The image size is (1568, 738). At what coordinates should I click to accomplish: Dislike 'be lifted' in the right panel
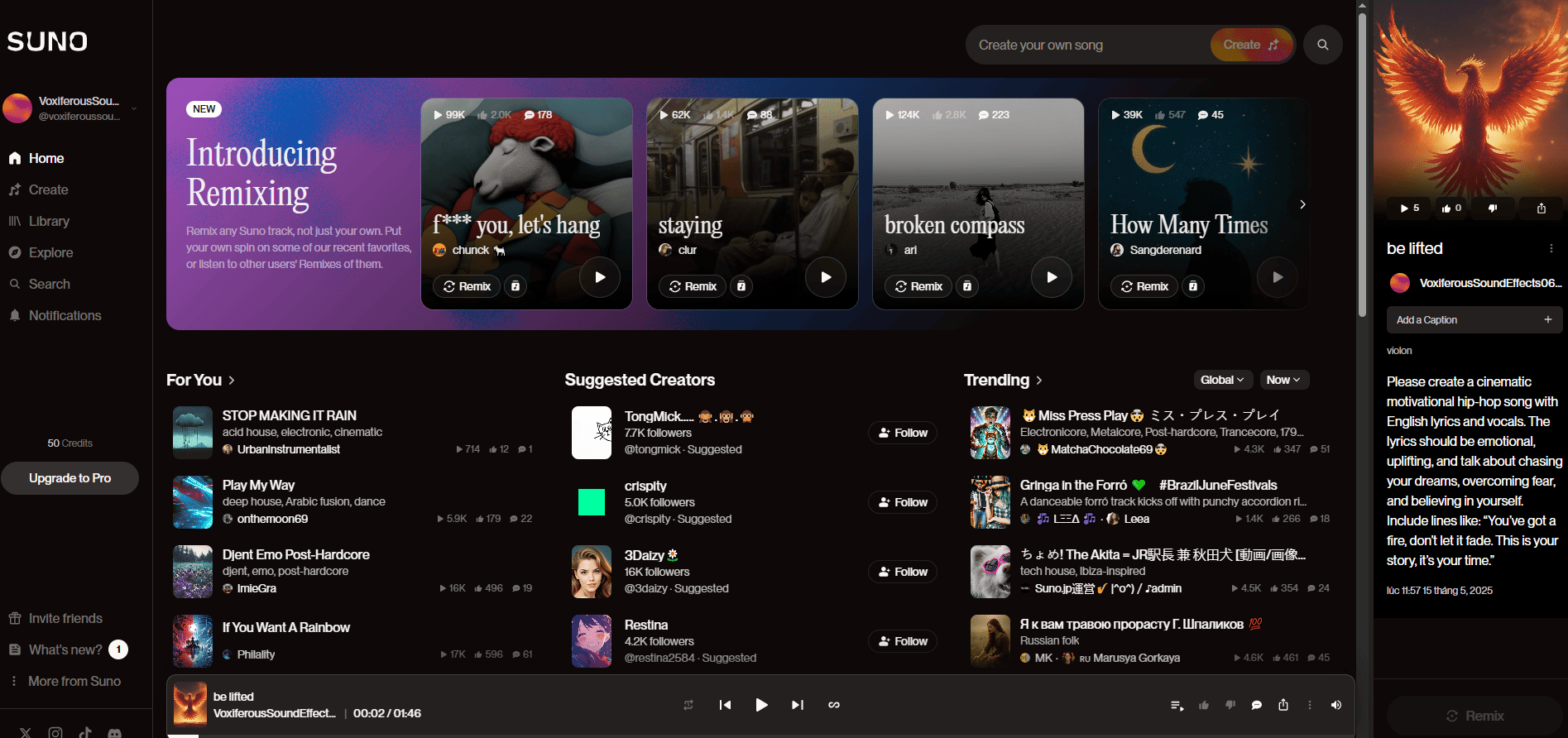1493,208
